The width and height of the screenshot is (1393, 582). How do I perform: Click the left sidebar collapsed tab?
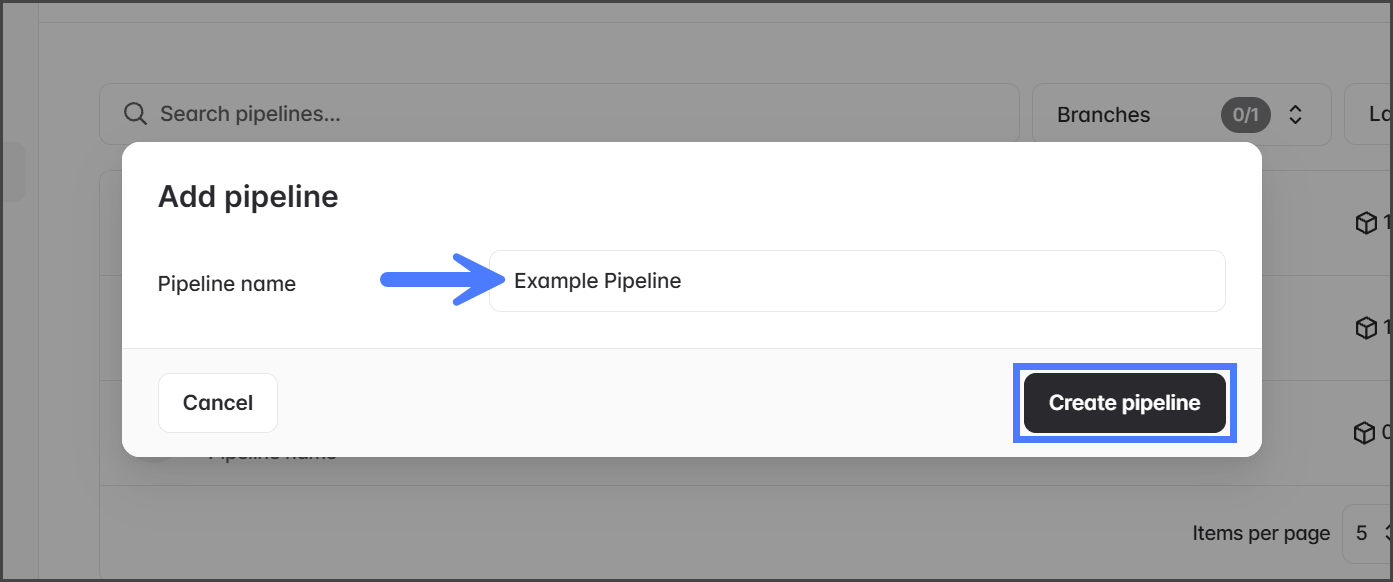click(12, 172)
